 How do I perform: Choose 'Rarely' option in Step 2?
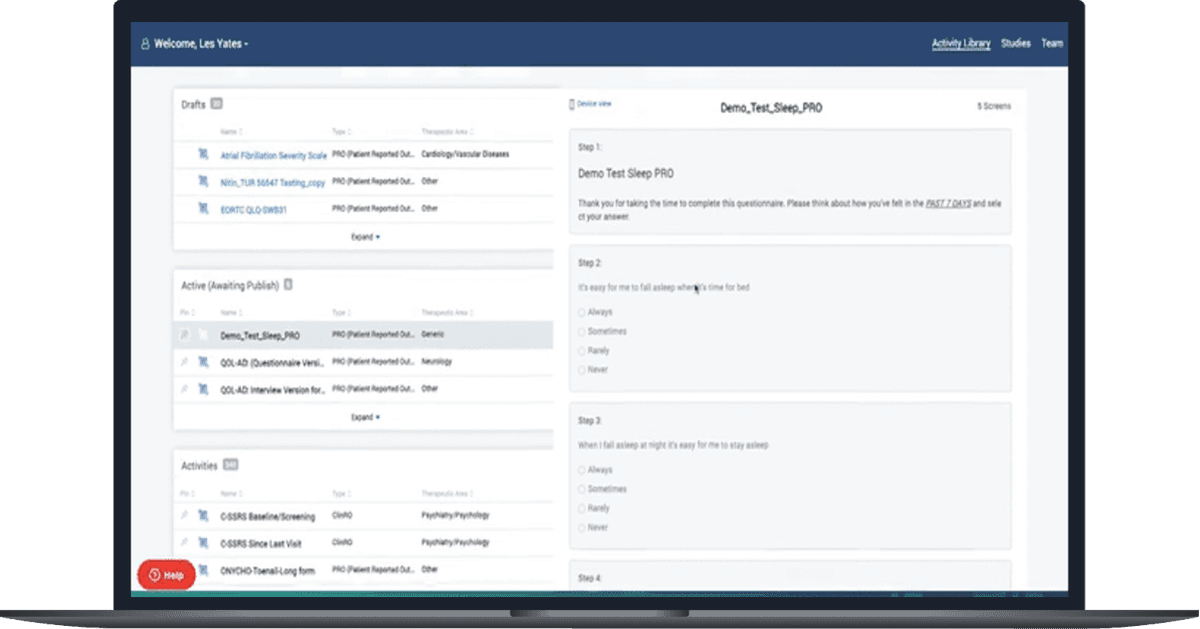[x=582, y=351]
